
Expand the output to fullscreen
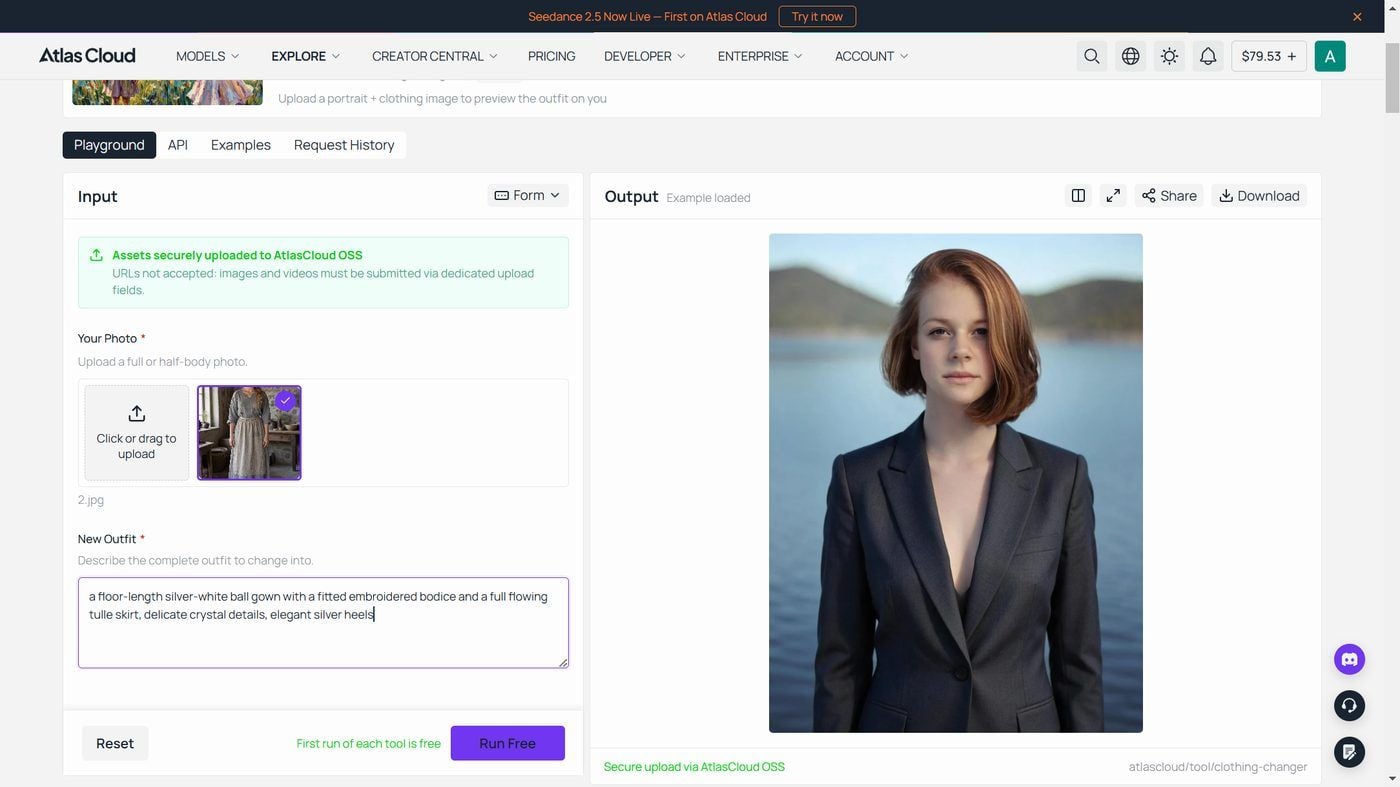pyautogui.click(x=1112, y=195)
